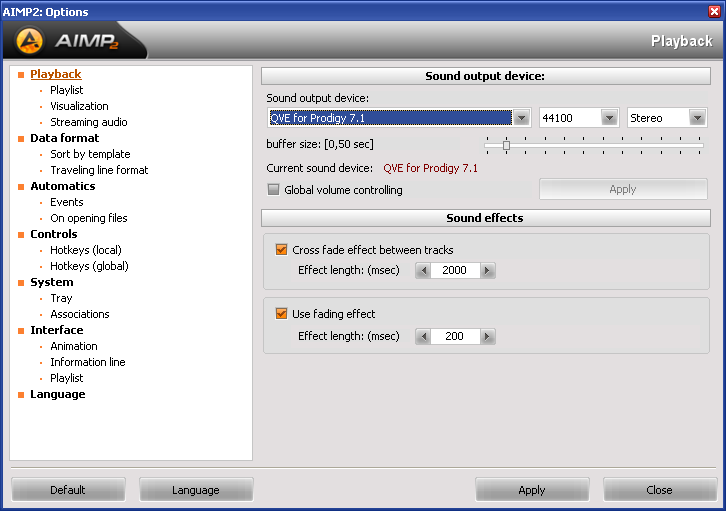Open Information line settings
The width and height of the screenshot is (726, 511).
(x=88, y=362)
